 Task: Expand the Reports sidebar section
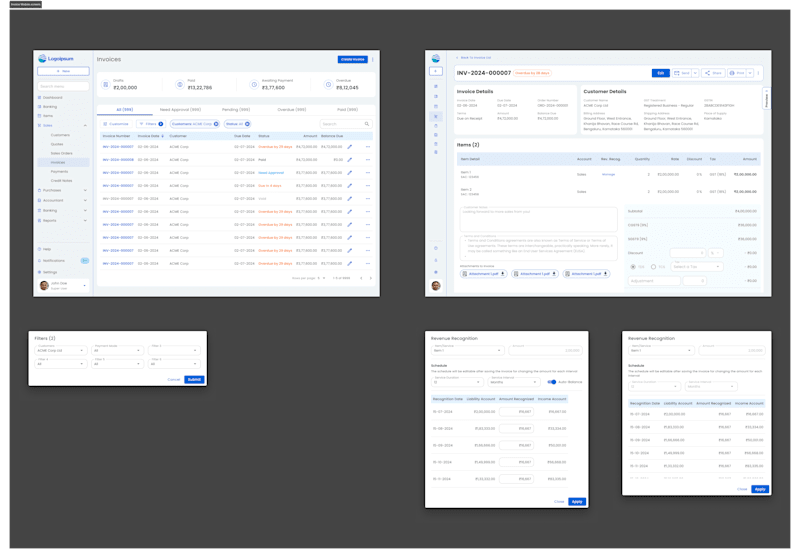coord(85,220)
